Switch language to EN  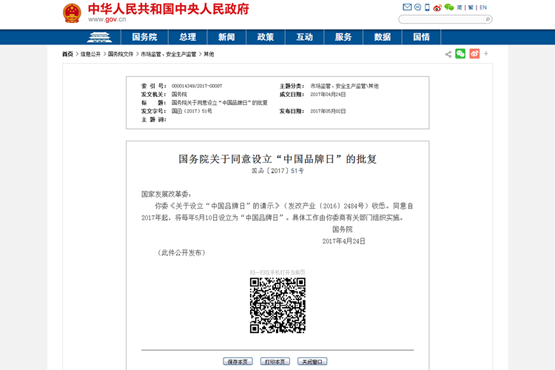(x=483, y=7)
